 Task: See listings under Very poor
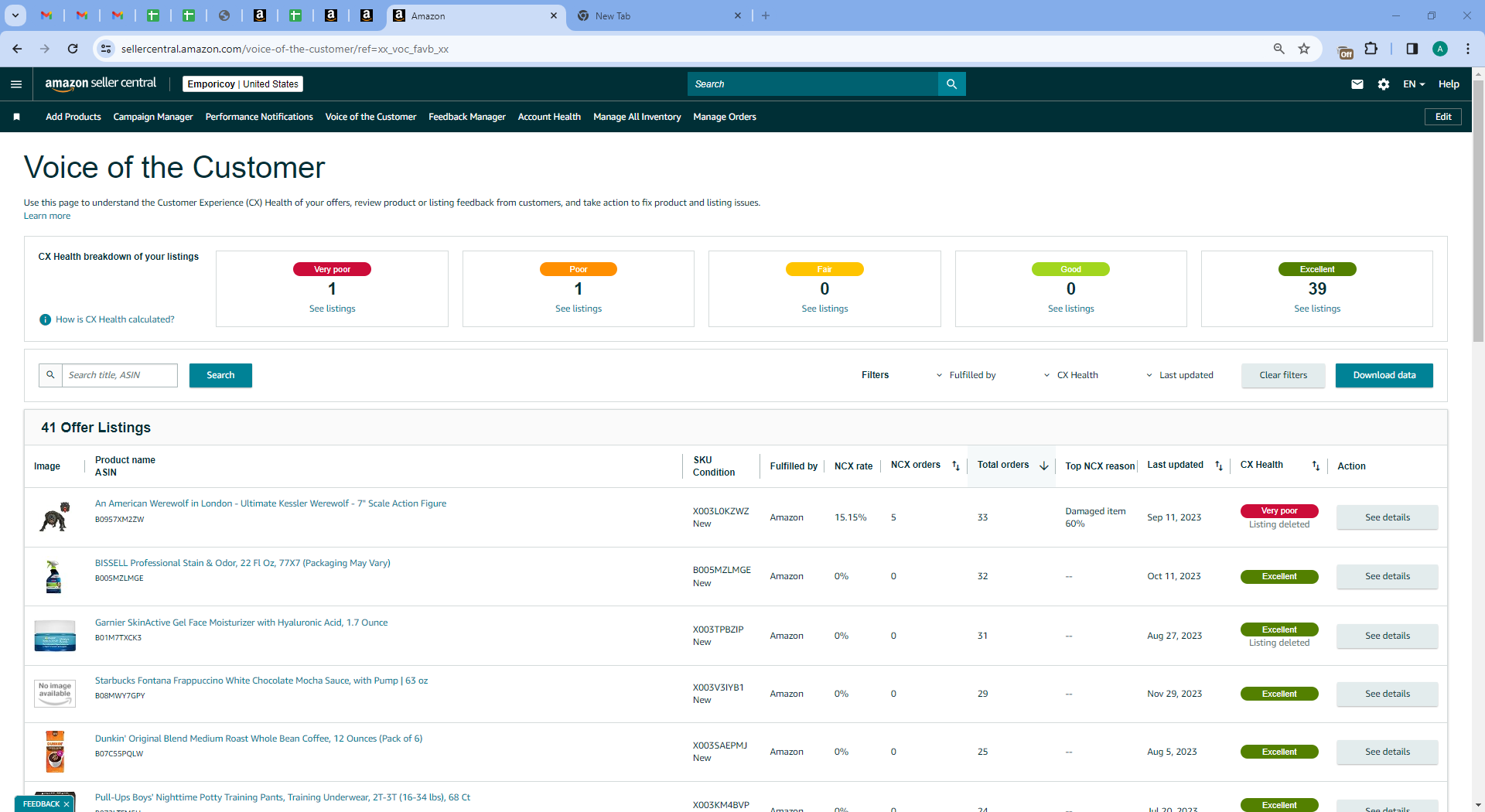pos(333,309)
